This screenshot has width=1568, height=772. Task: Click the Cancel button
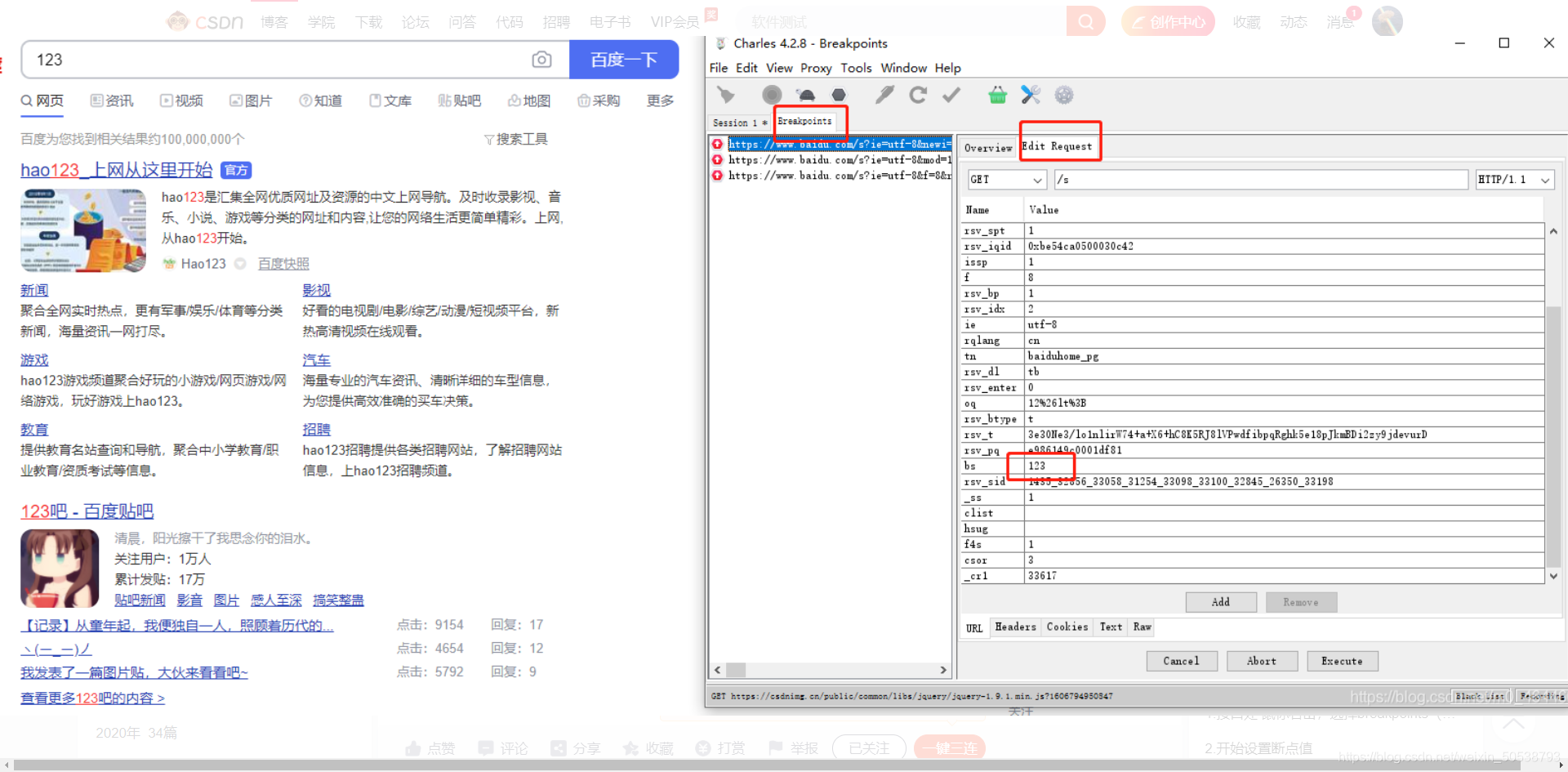(x=1181, y=661)
